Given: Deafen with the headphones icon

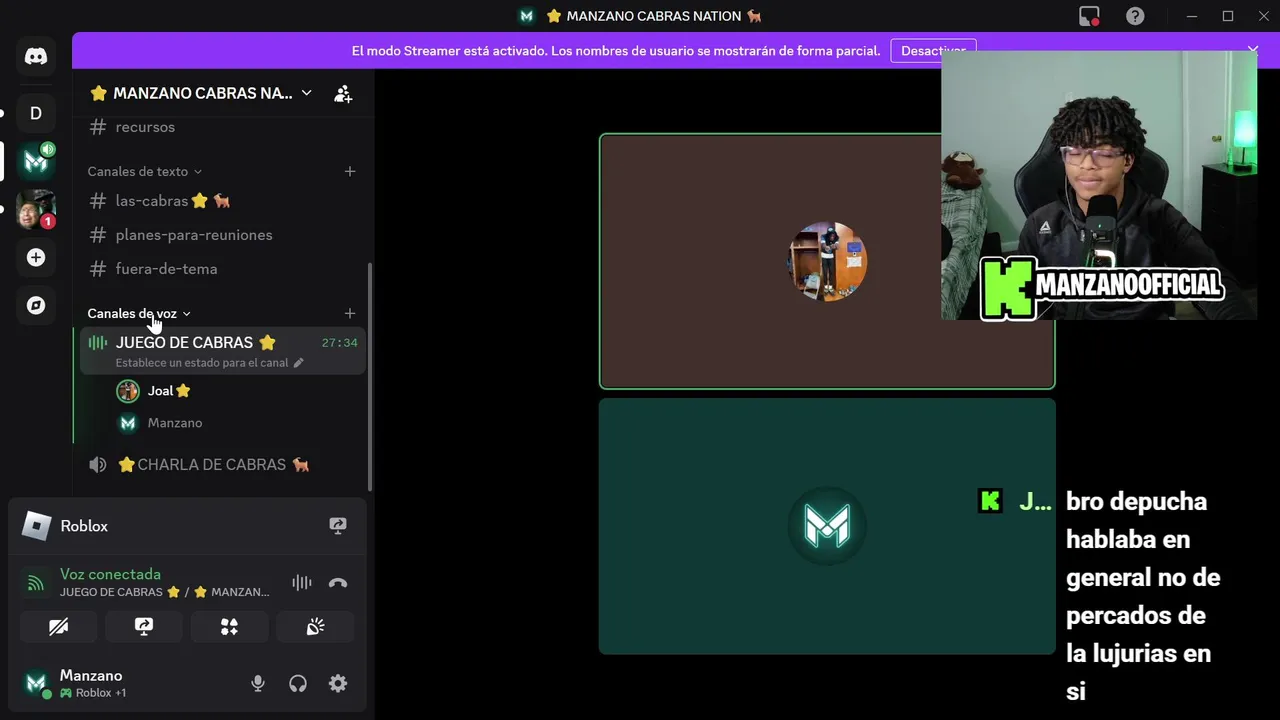Looking at the screenshot, I should pos(298,684).
